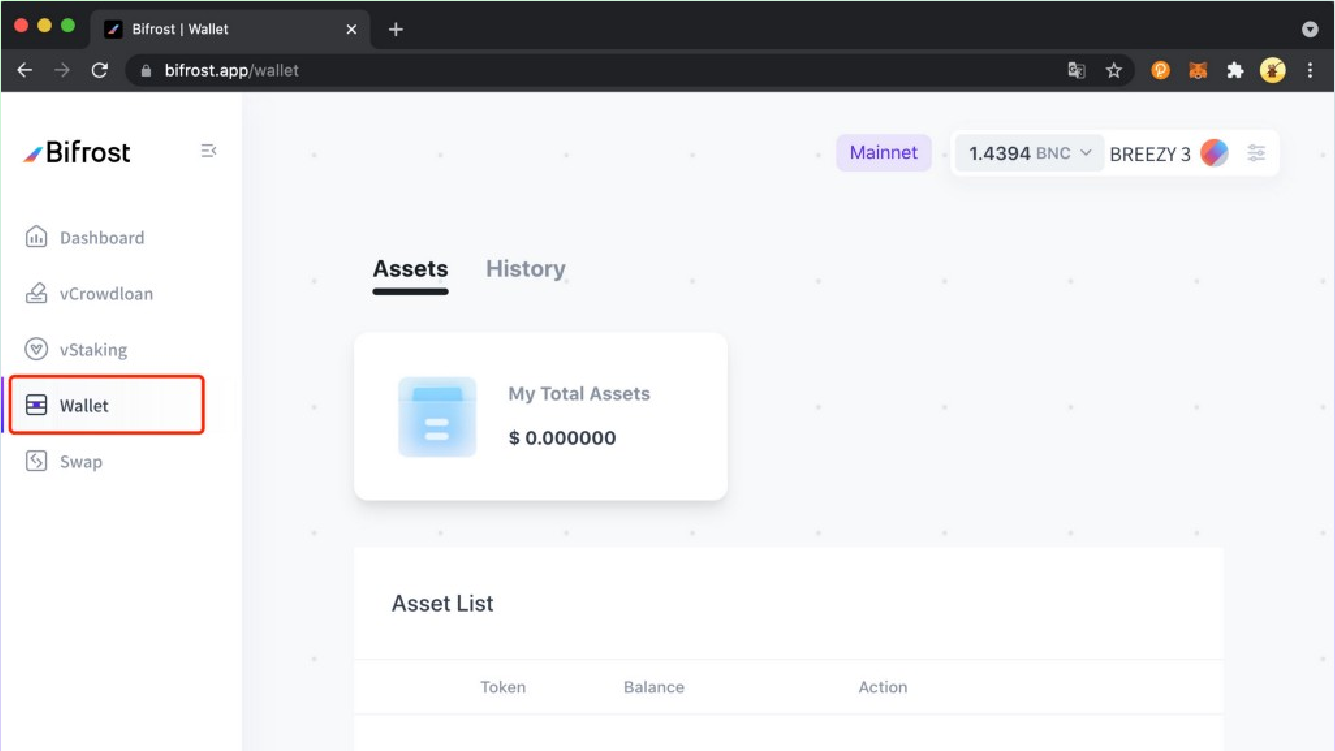The width and height of the screenshot is (1335, 751).
Task: Click the My Total Assets wallet icon
Action: point(437,417)
